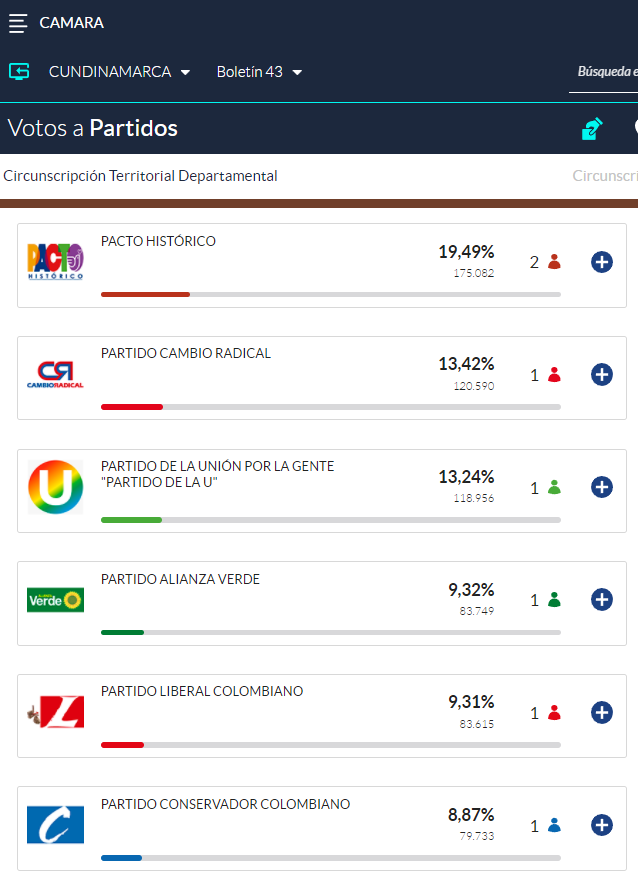Expand Partido Cambio Radical plus button

[x=602, y=375]
